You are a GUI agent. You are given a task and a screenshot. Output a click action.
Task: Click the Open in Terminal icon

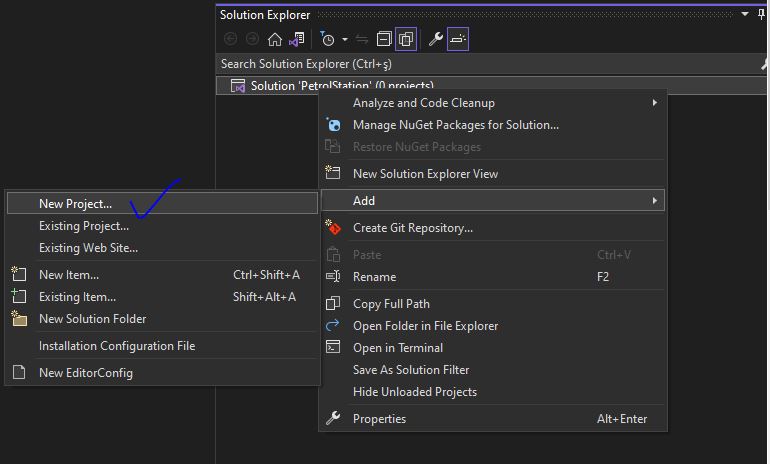[x=333, y=347]
